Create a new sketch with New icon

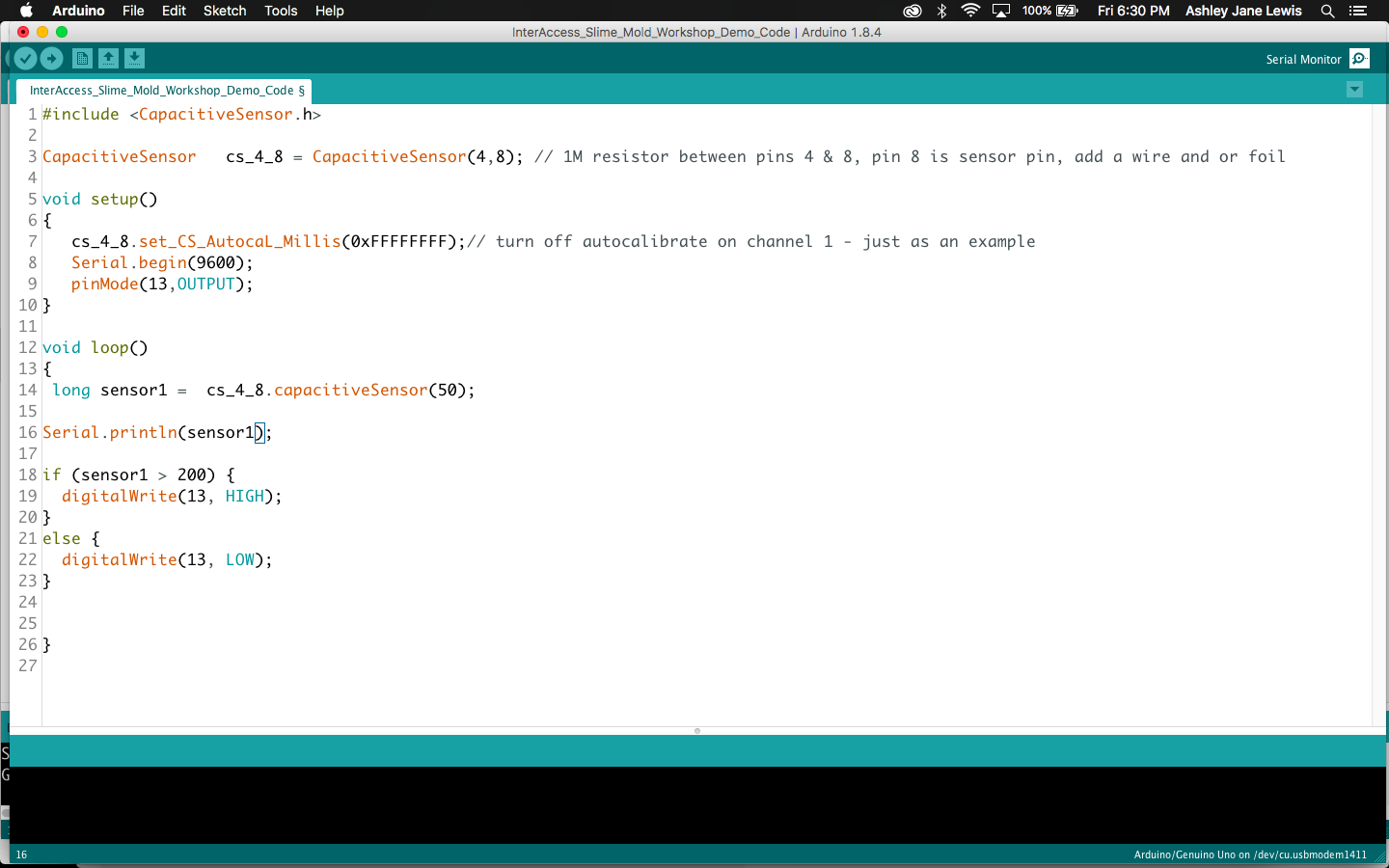[x=83, y=59]
